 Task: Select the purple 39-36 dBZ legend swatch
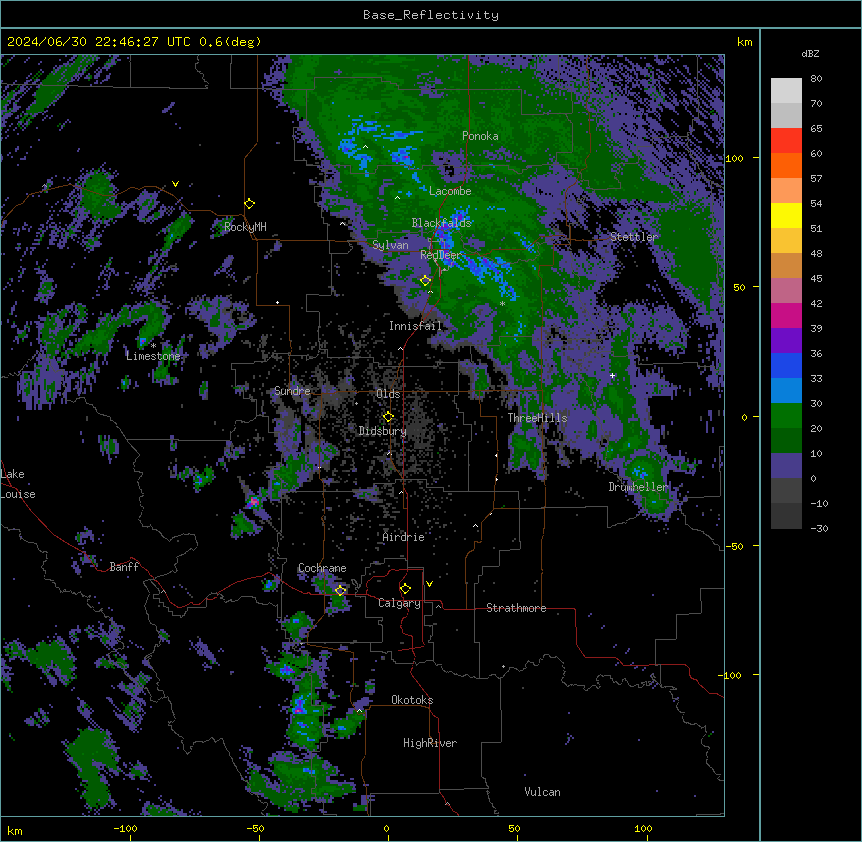tap(786, 341)
